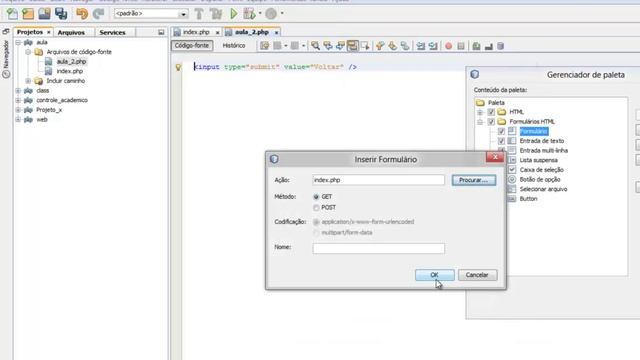
Task: Run the project with green play icon
Action: click(x=234, y=14)
